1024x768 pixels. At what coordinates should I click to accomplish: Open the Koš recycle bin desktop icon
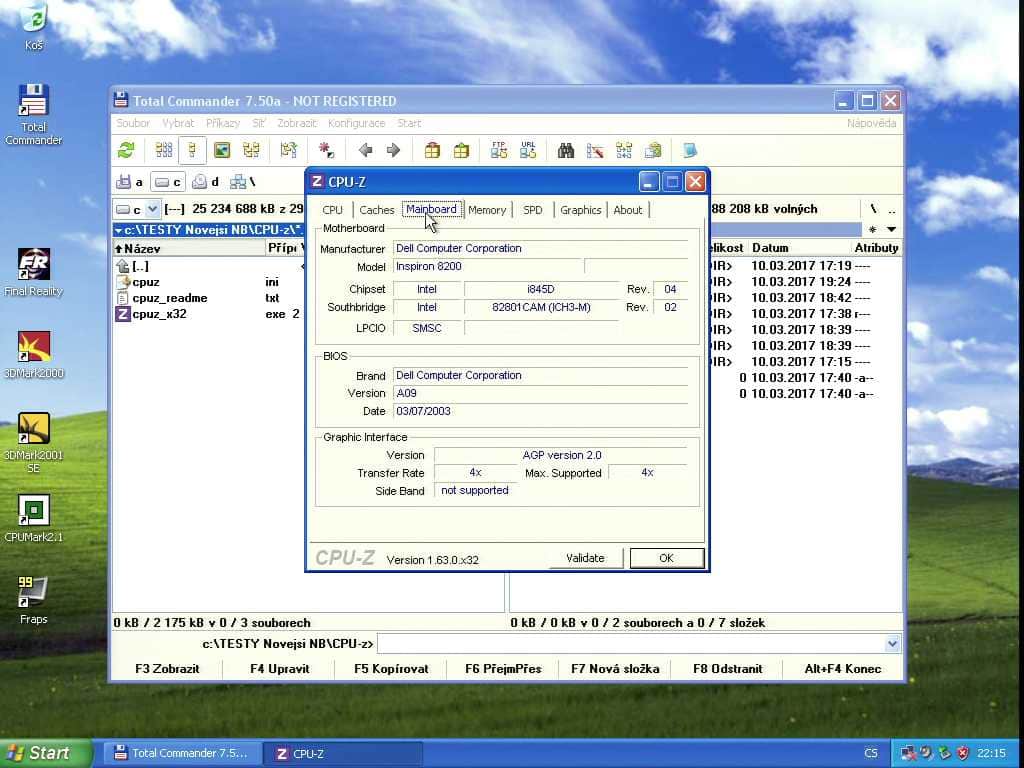pyautogui.click(x=34, y=26)
